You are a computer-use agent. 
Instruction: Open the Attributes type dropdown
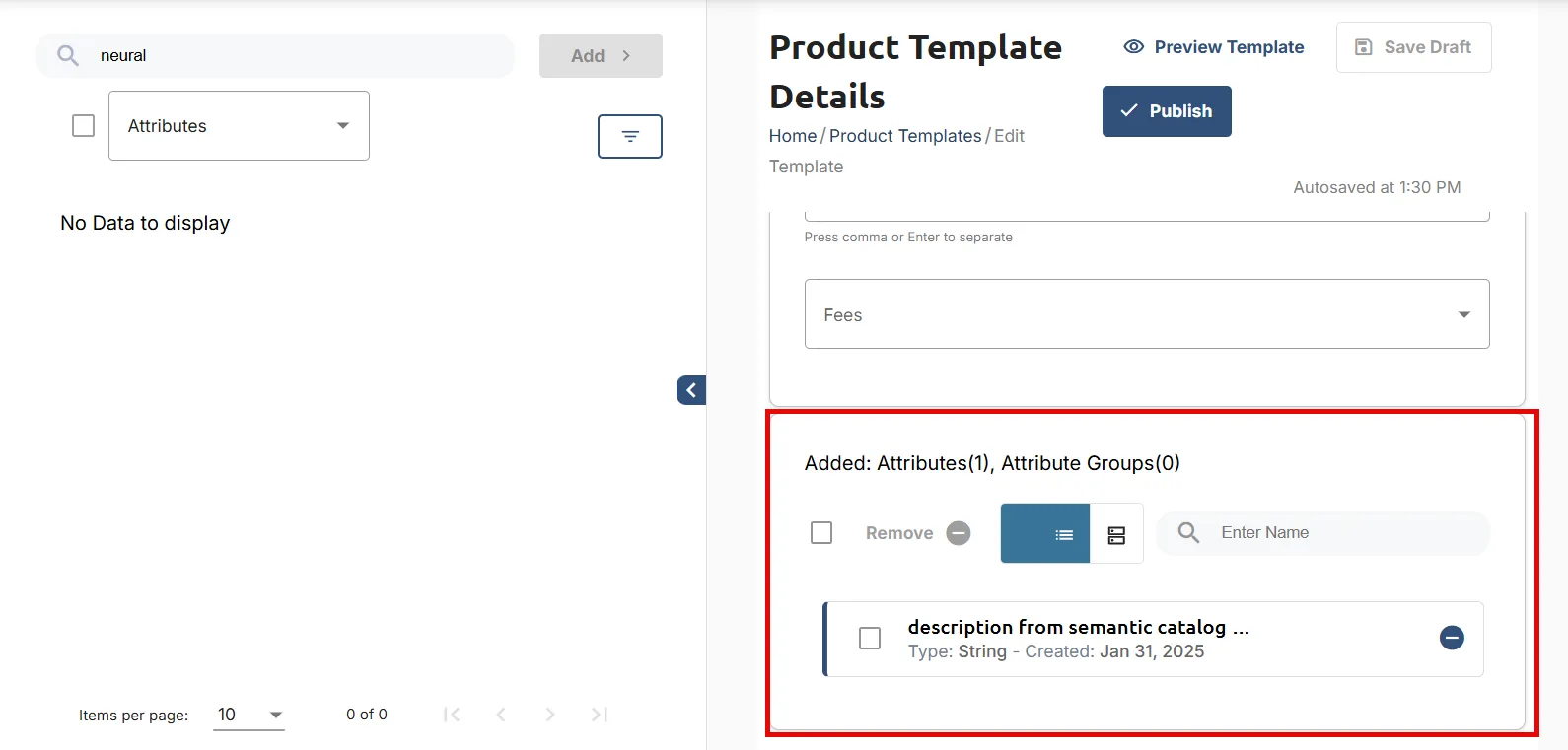[239, 126]
